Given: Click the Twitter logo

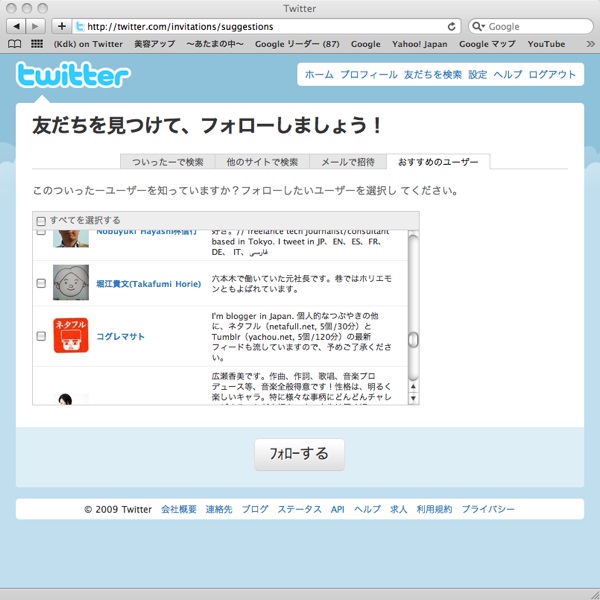Looking at the screenshot, I should pyautogui.click(x=73, y=75).
